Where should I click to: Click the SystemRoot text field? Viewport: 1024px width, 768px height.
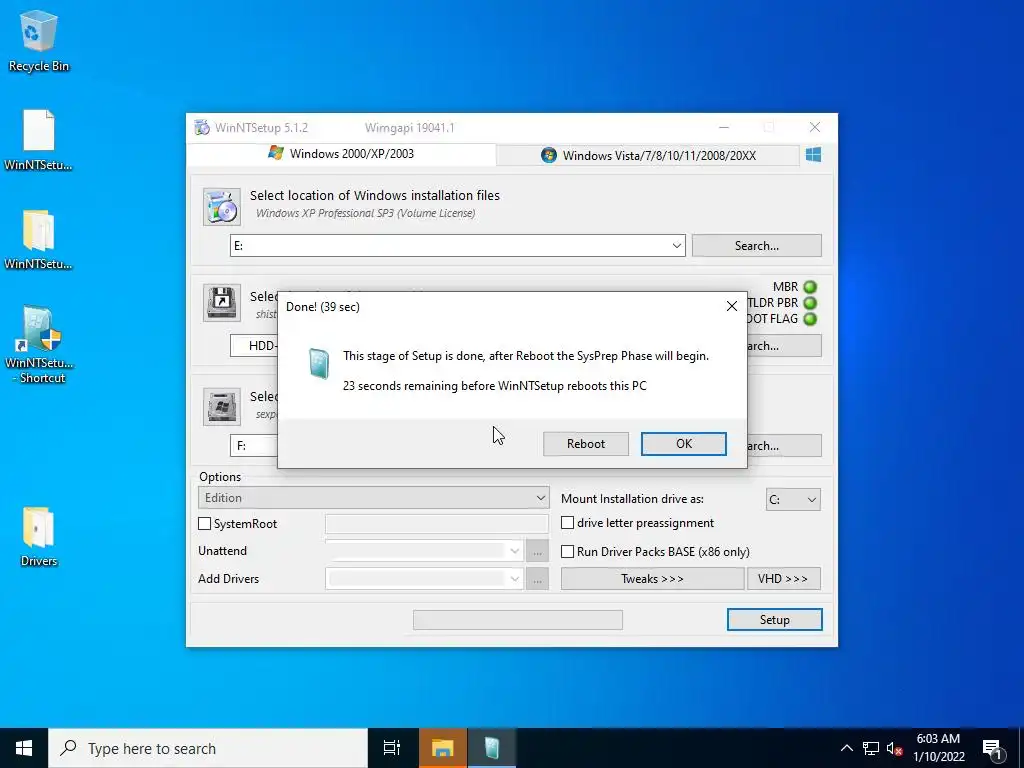click(437, 524)
